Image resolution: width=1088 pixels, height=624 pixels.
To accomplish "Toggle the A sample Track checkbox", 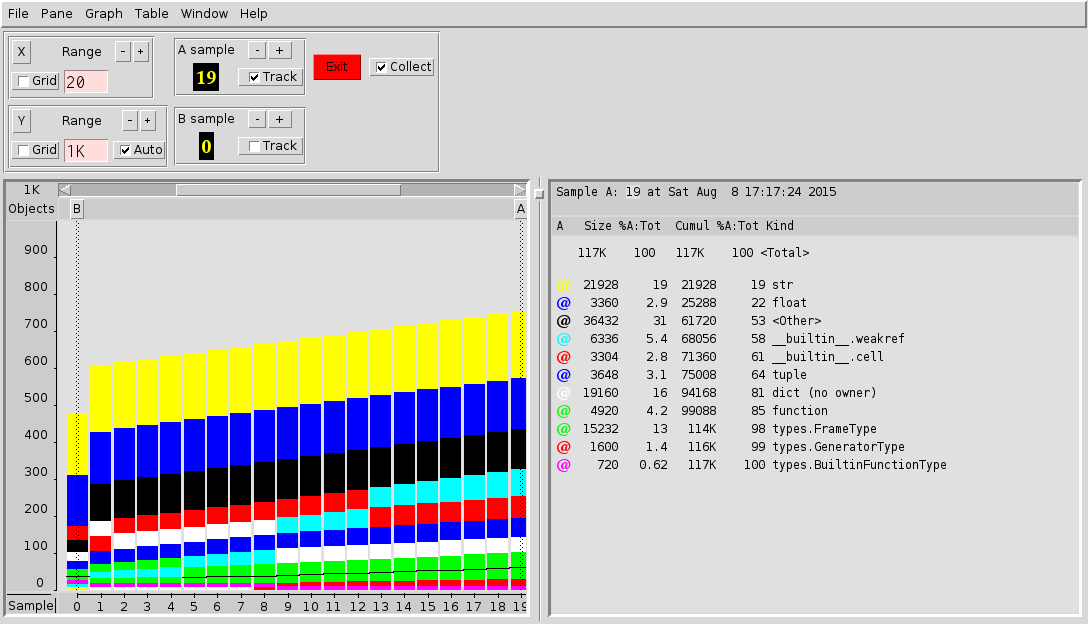I will [x=271, y=77].
